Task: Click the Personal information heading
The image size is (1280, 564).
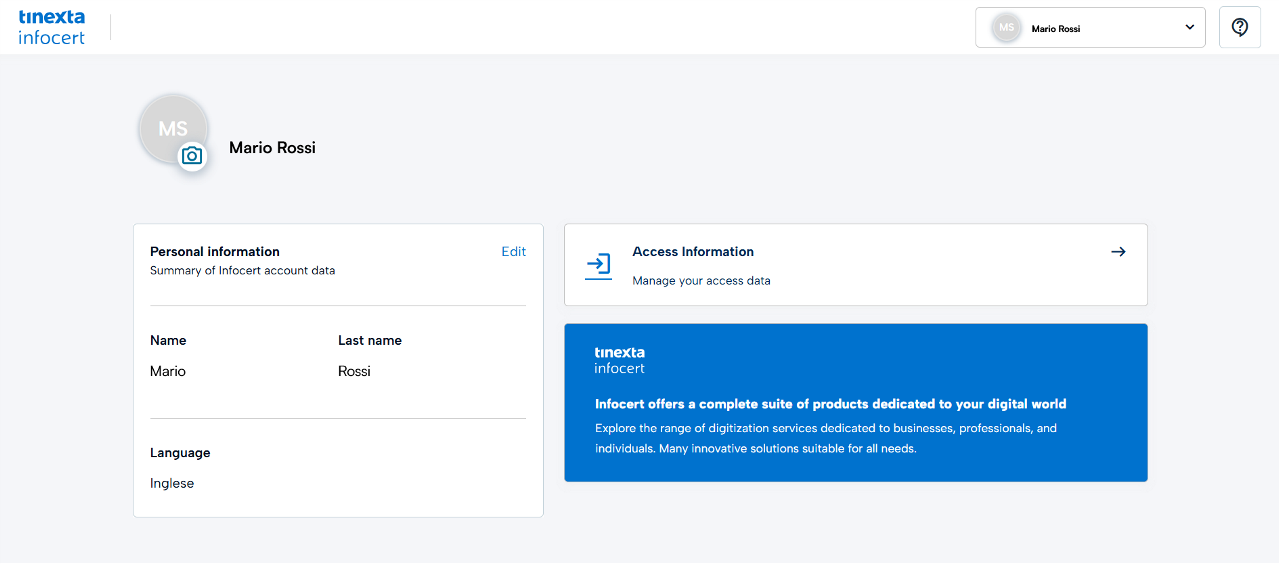Action: 215,252
